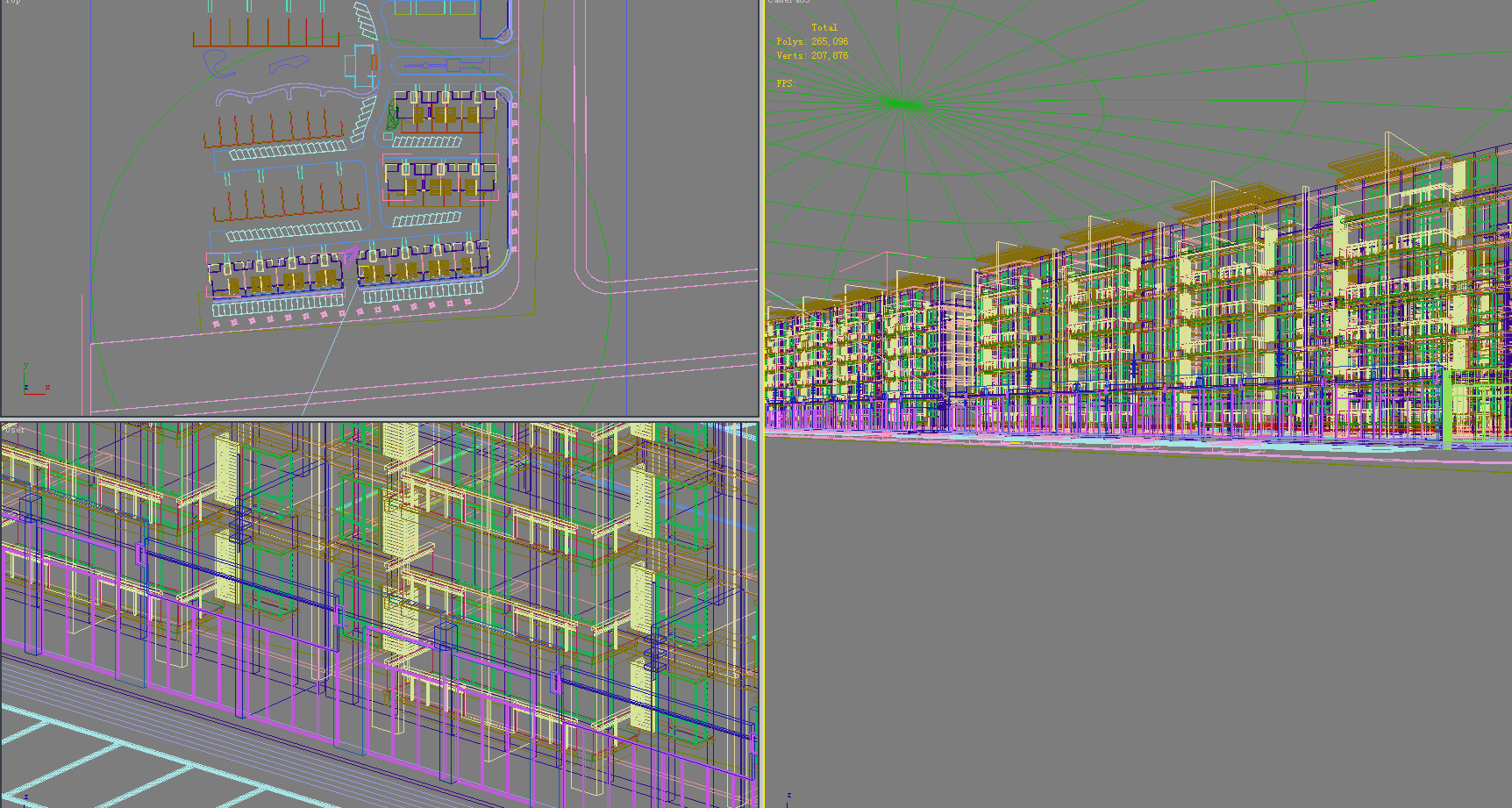Screen dimensions: 1512x808
Task: Select the green skylight object in camera viewport
Action: pos(904,104)
